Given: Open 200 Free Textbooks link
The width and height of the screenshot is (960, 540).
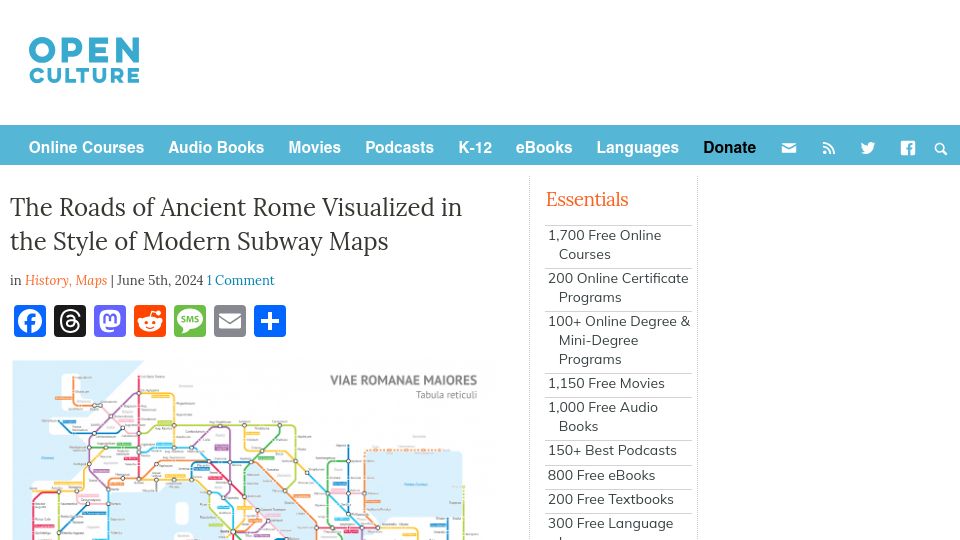Looking at the screenshot, I should (610, 500).
